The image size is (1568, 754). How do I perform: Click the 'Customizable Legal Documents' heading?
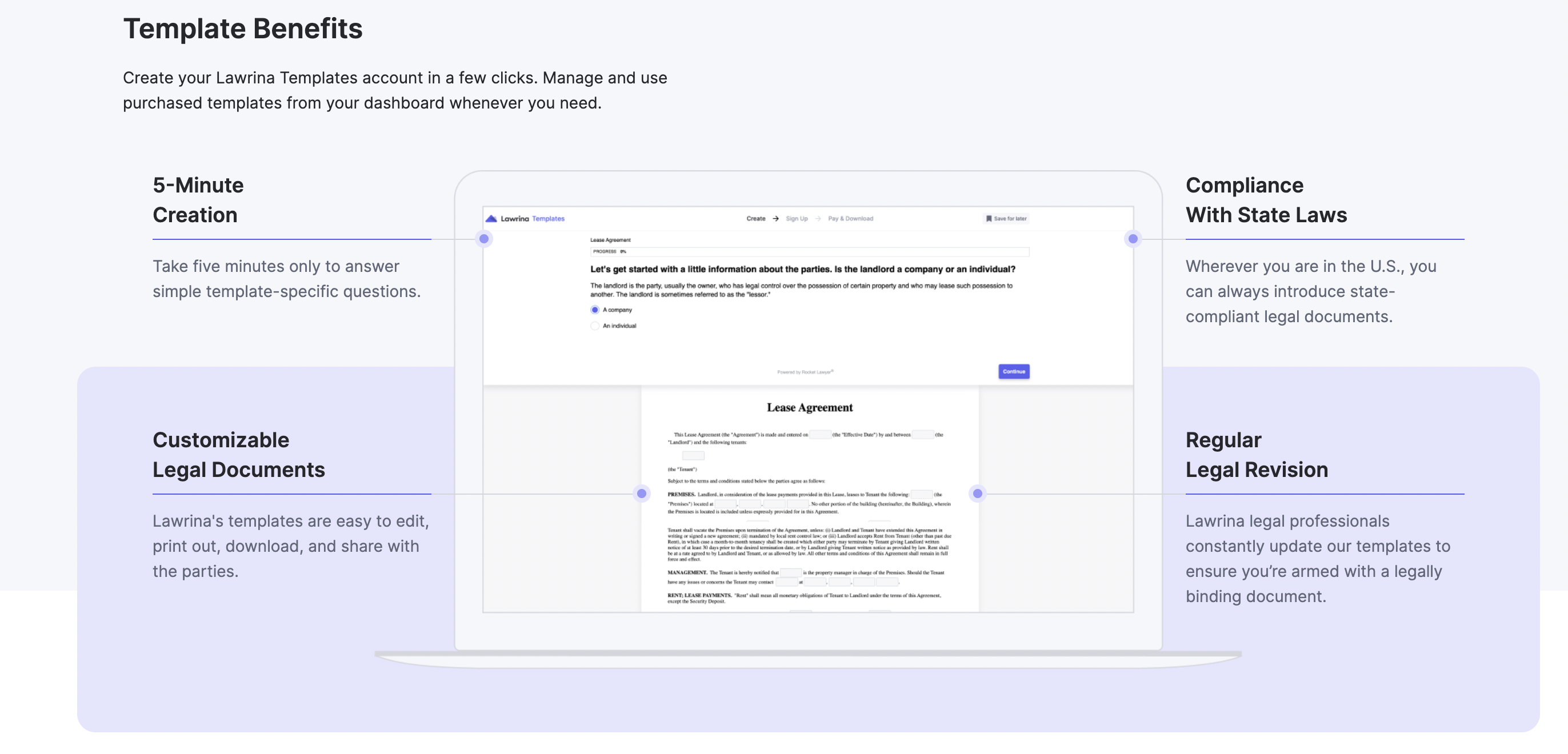click(x=239, y=455)
